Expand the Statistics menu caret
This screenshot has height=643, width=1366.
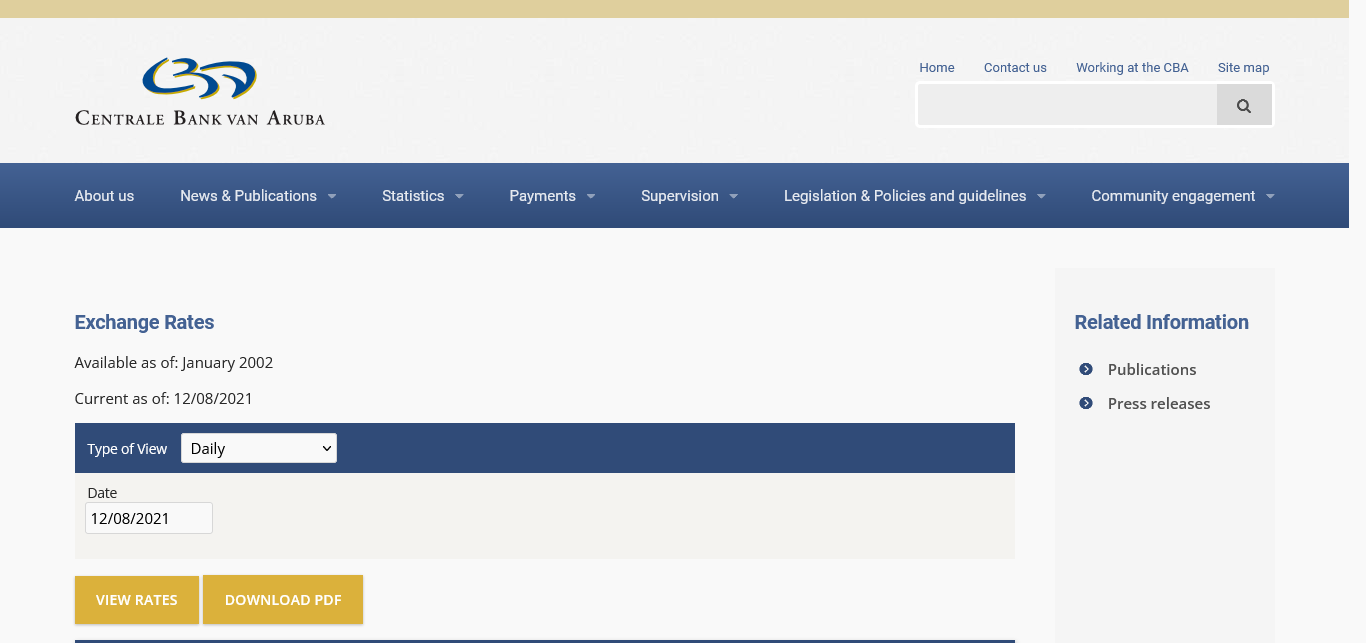(459, 196)
